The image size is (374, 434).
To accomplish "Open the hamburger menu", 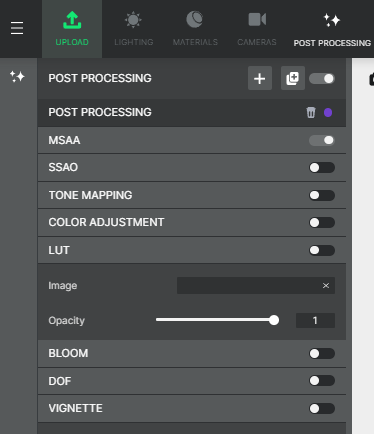I will 17,28.
